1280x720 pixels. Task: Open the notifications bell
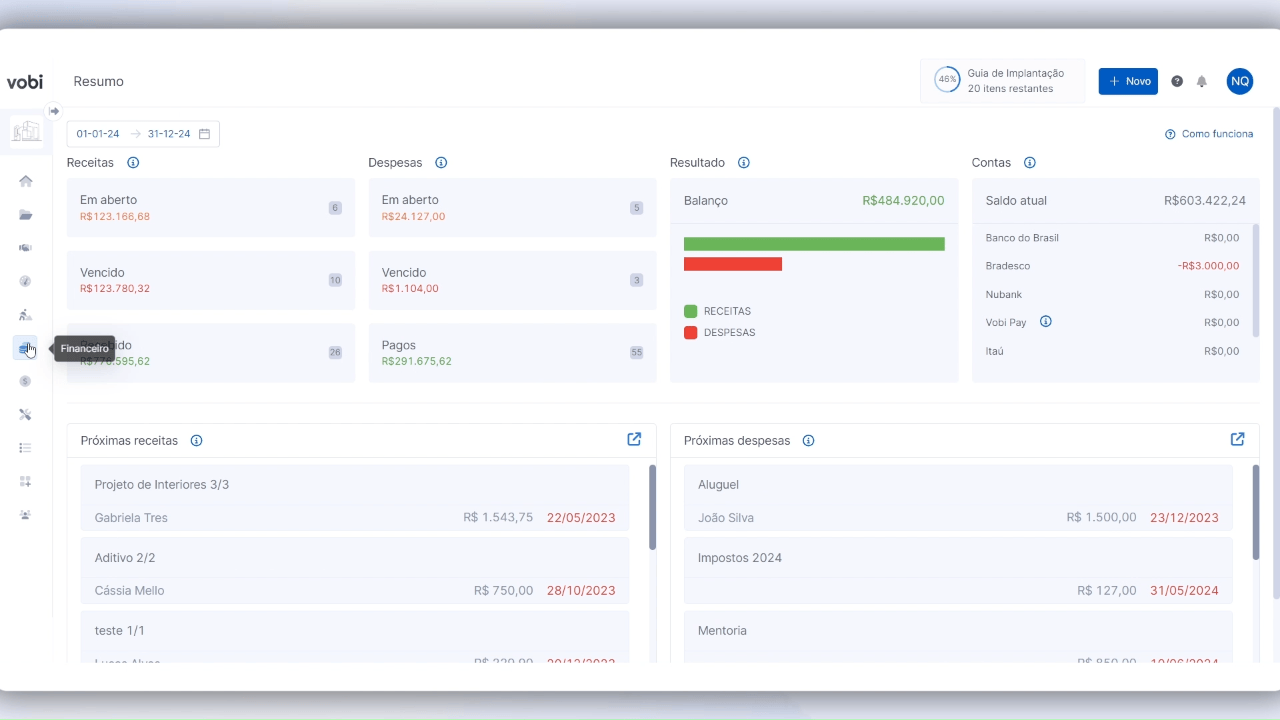[x=1202, y=82]
